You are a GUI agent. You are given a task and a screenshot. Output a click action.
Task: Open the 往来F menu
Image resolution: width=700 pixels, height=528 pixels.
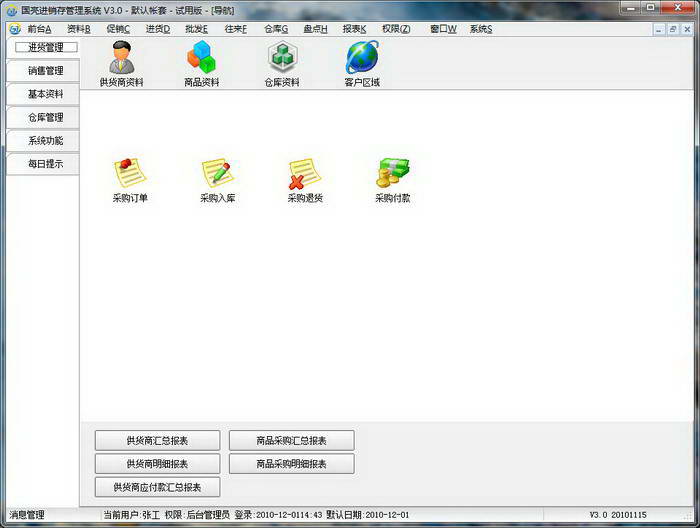[x=236, y=29]
